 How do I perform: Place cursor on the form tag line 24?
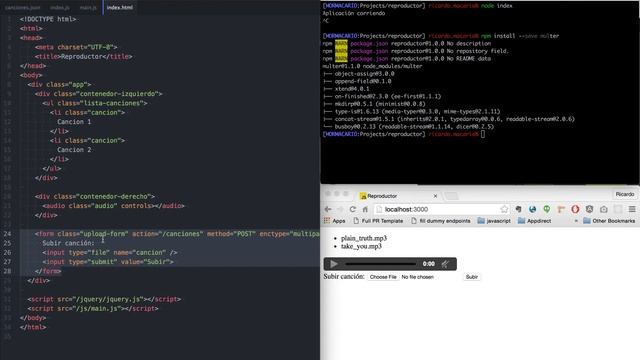tap(177, 234)
